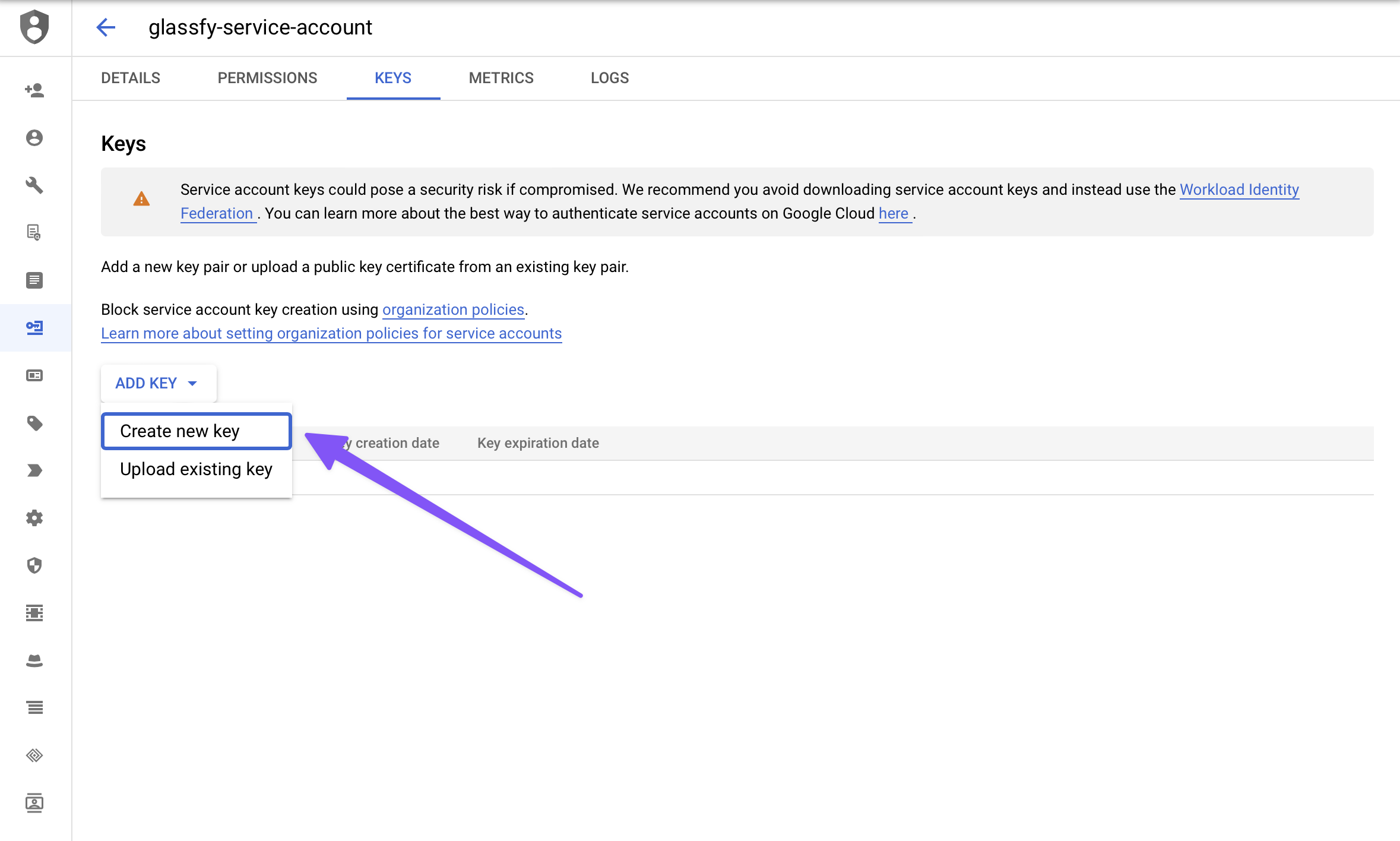Screen dimensions: 1400x841
Task: Click the hat-shaped sidebar icon
Action: (34, 660)
